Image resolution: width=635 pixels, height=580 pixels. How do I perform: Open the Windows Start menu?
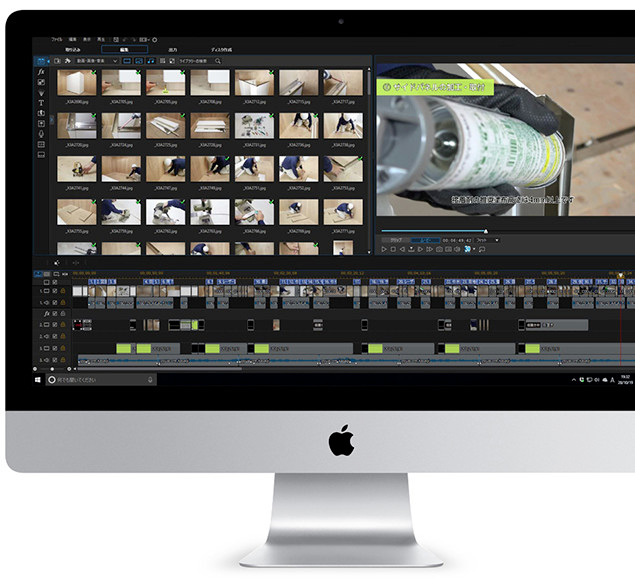(39, 380)
